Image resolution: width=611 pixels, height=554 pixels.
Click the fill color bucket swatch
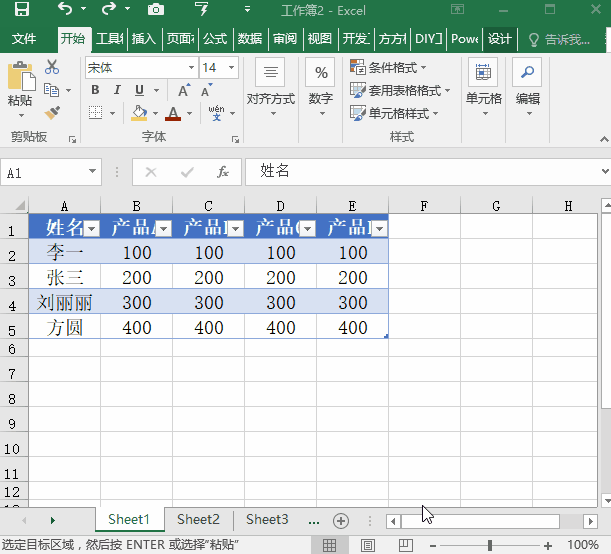139,113
